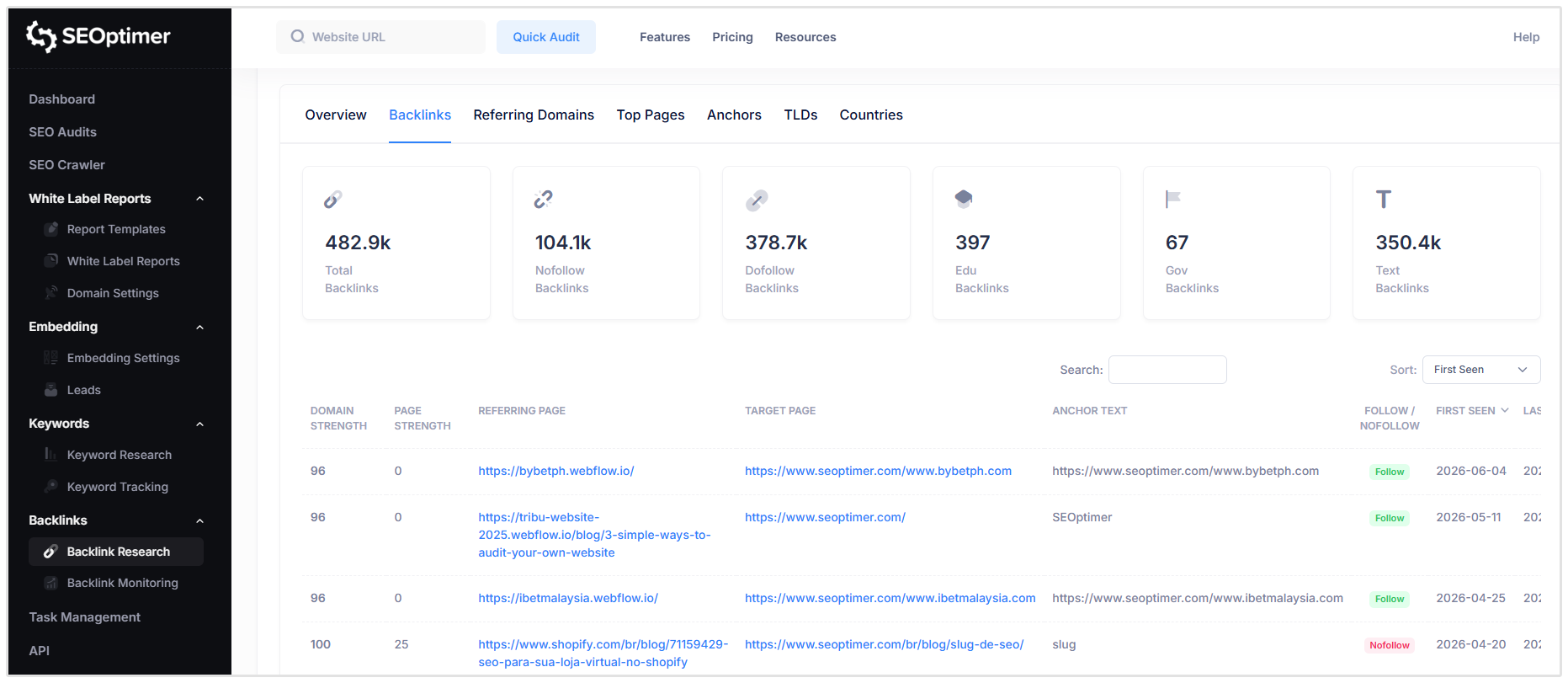The width and height of the screenshot is (1568, 683).
Task: Click the Gov Backlinks flag icon
Action: (1173, 199)
